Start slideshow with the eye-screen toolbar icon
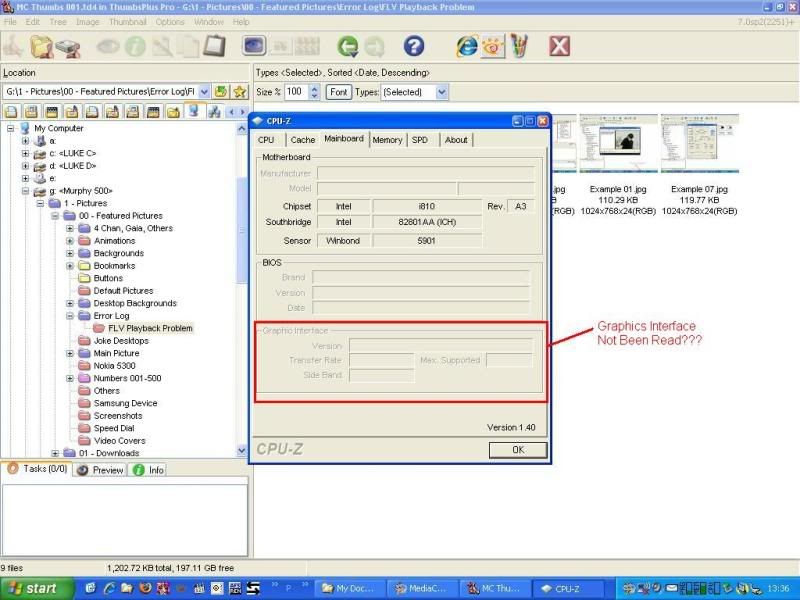Viewport: 800px width, 600px height. [x=254, y=46]
